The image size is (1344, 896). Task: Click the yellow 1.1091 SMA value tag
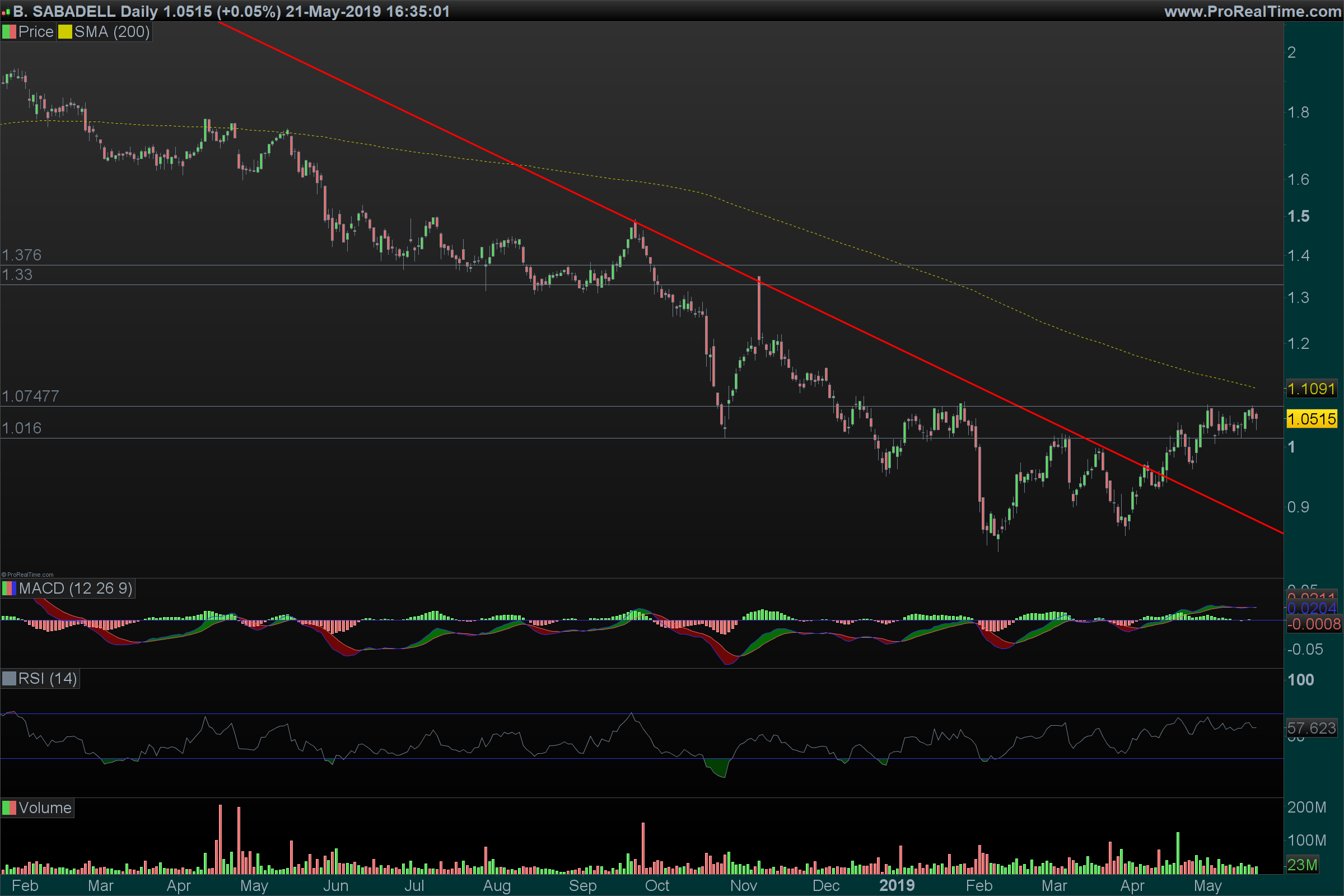(1311, 389)
